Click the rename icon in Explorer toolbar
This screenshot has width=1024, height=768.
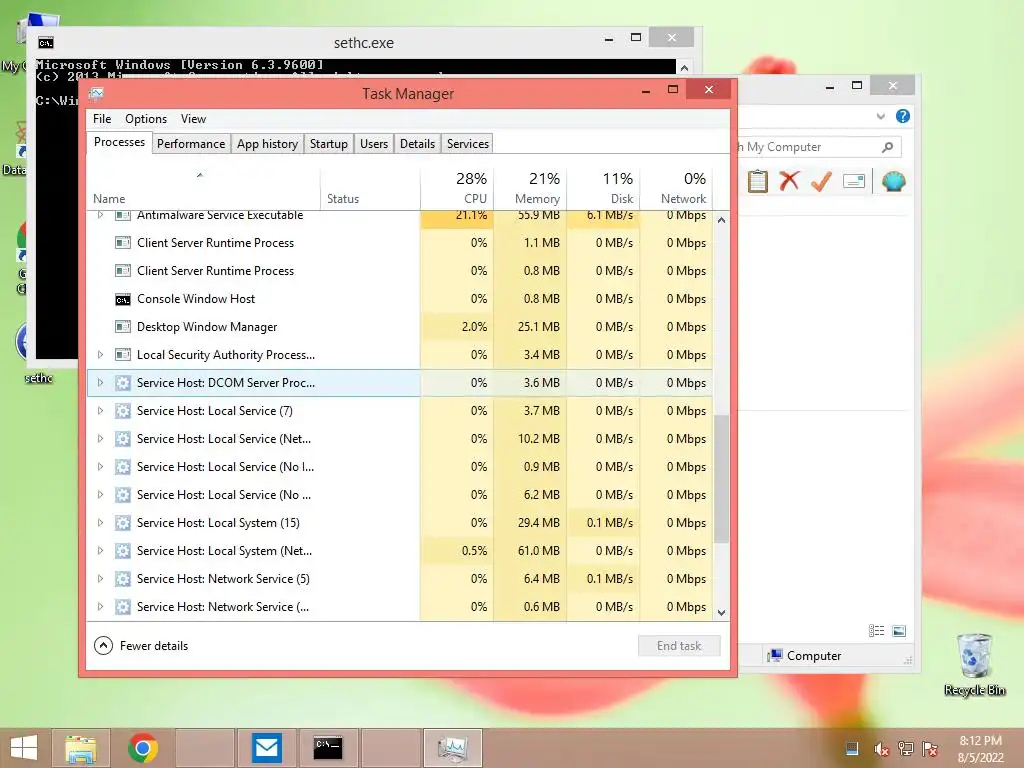tap(854, 181)
